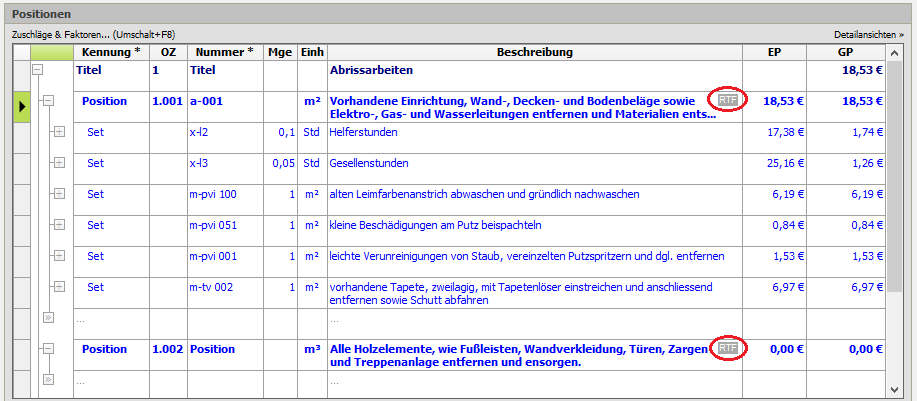Expand the m-tv 002 set row
Screen dimensions: 917x401
click(59, 286)
